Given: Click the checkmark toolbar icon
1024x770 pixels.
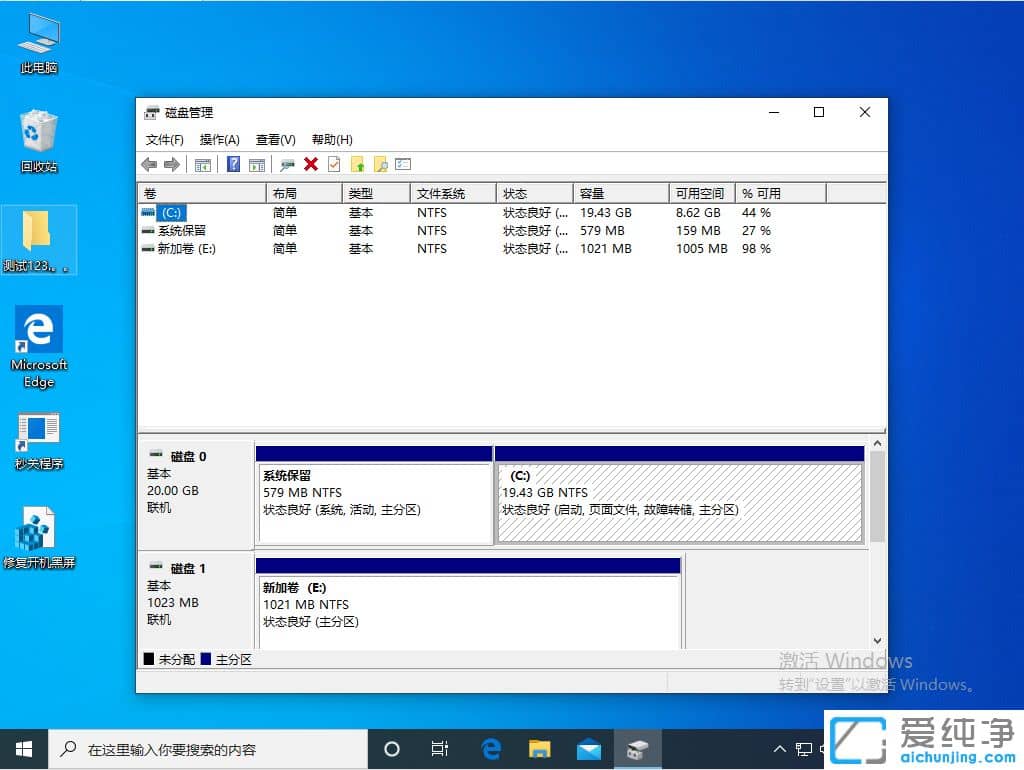Looking at the screenshot, I should pos(334,164).
